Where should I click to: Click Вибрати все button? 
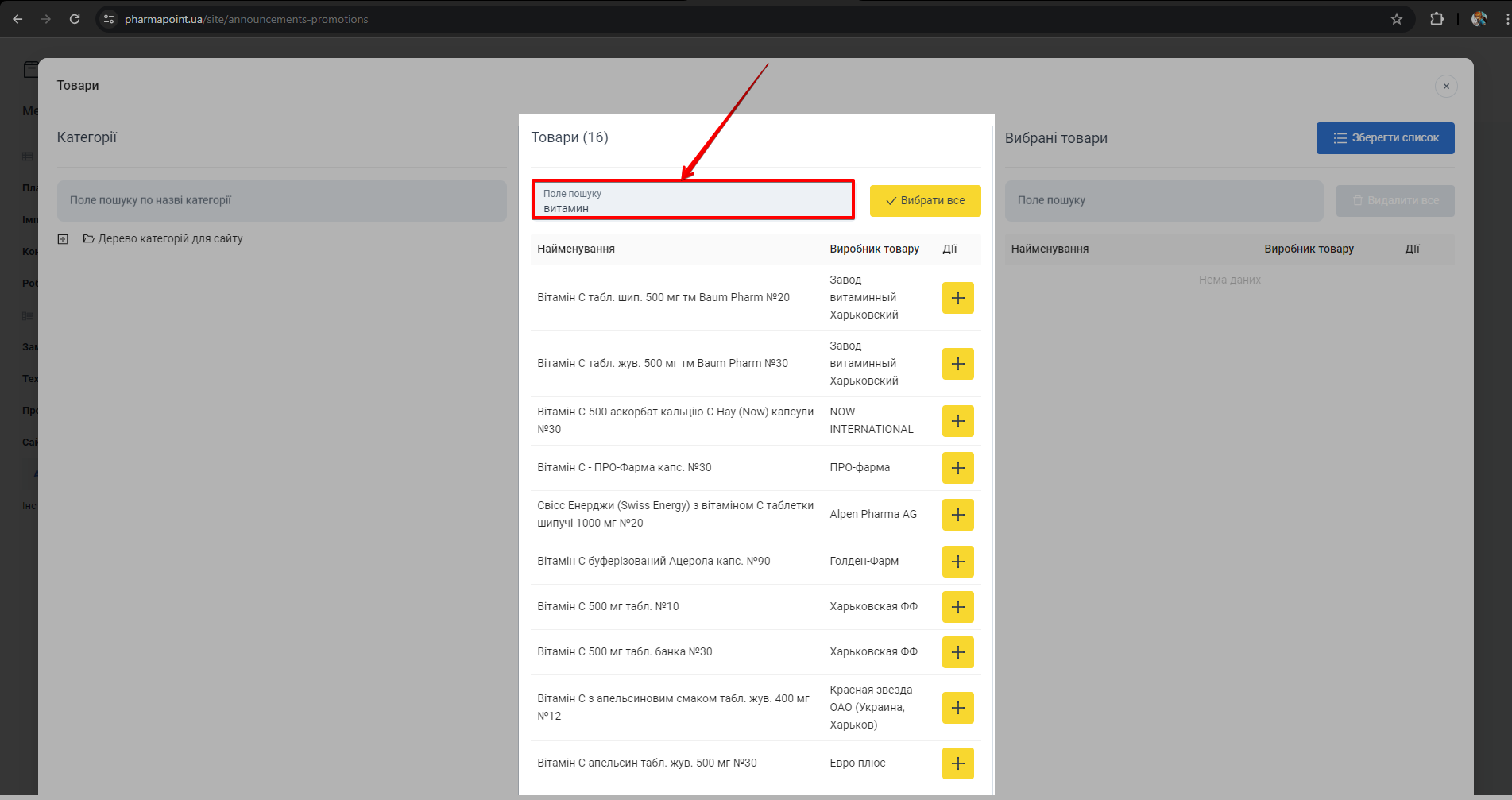pyautogui.click(x=925, y=201)
